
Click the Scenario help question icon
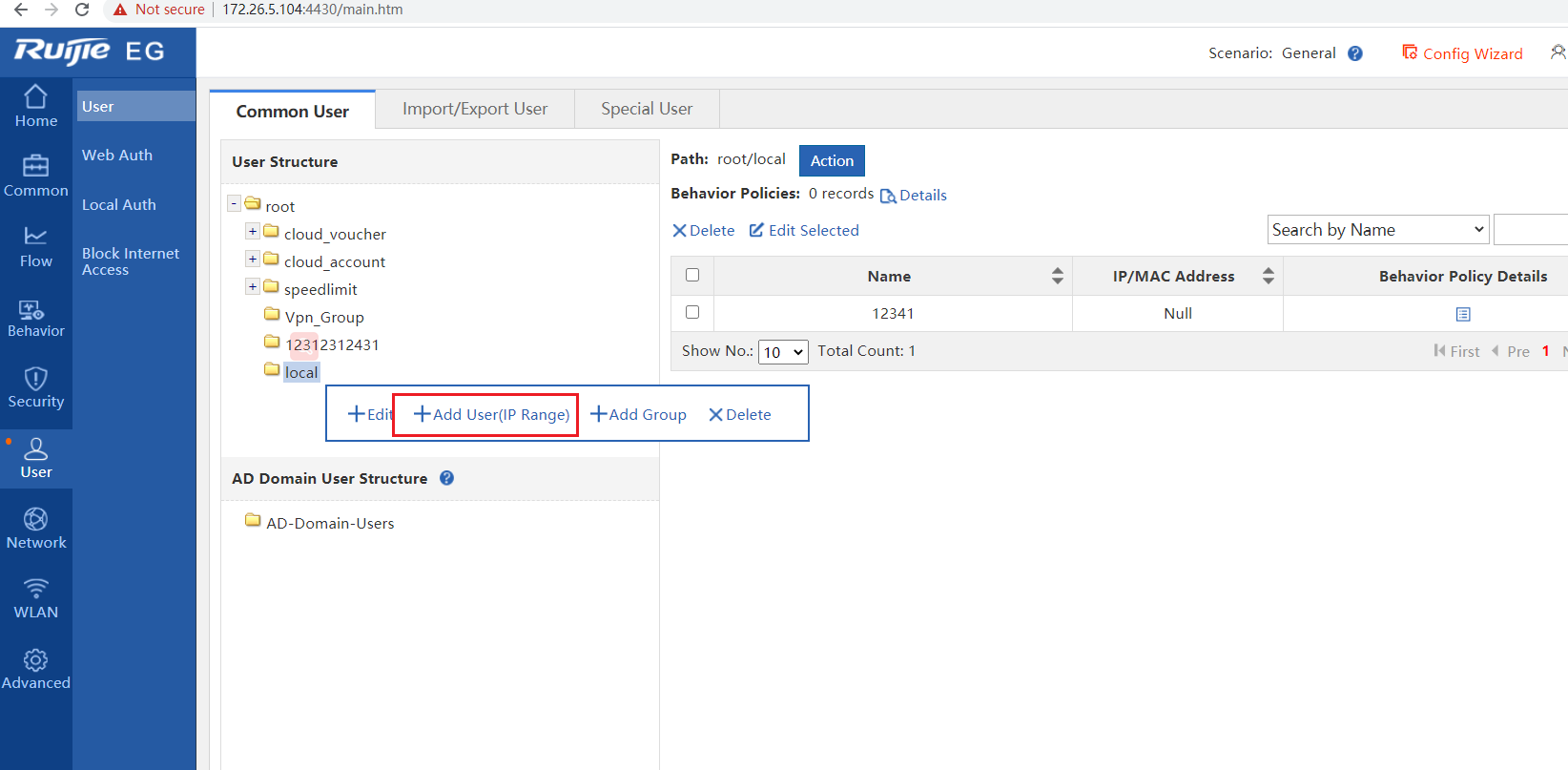tap(1354, 53)
